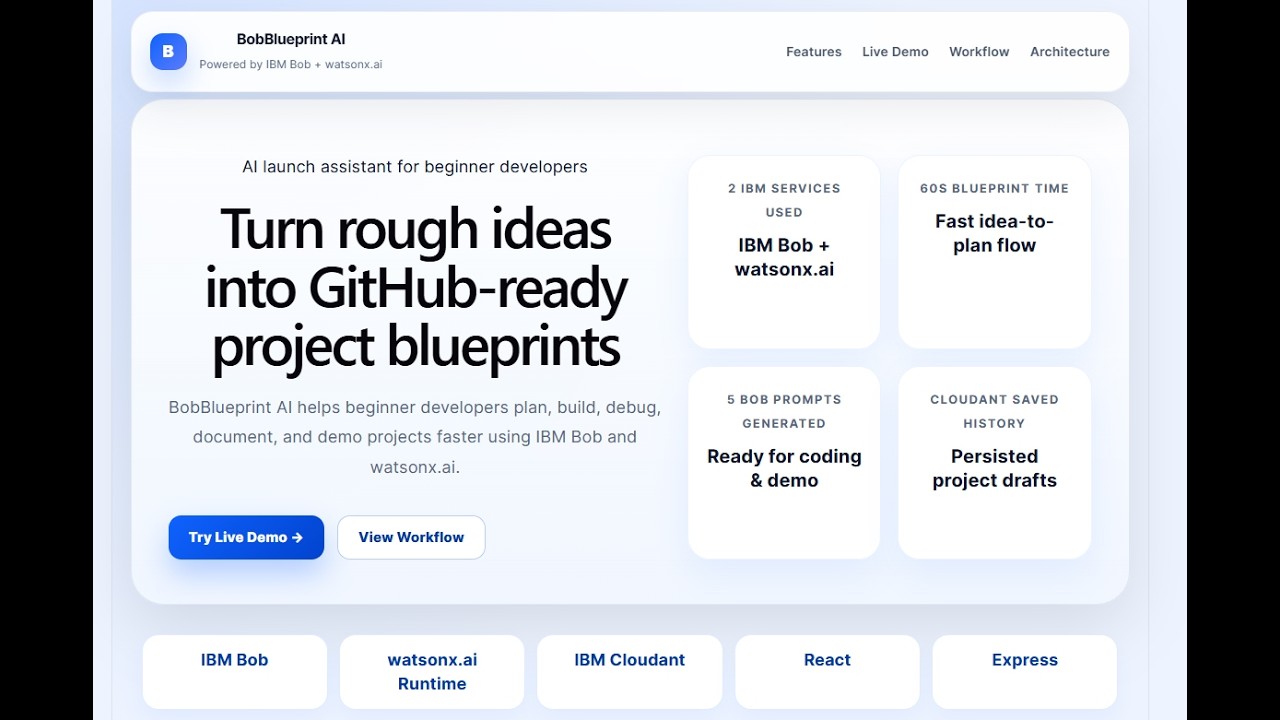Open the 2 IBM Services Used card

click(x=784, y=252)
